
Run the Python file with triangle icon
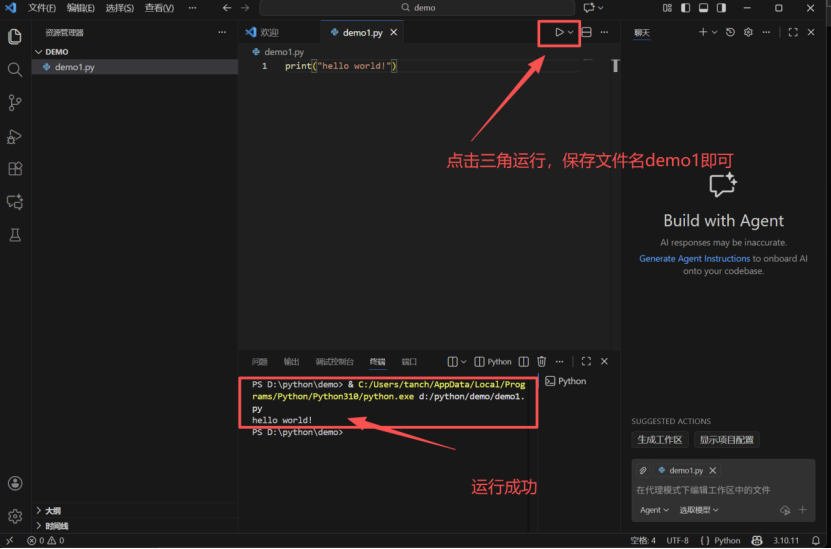click(x=559, y=32)
